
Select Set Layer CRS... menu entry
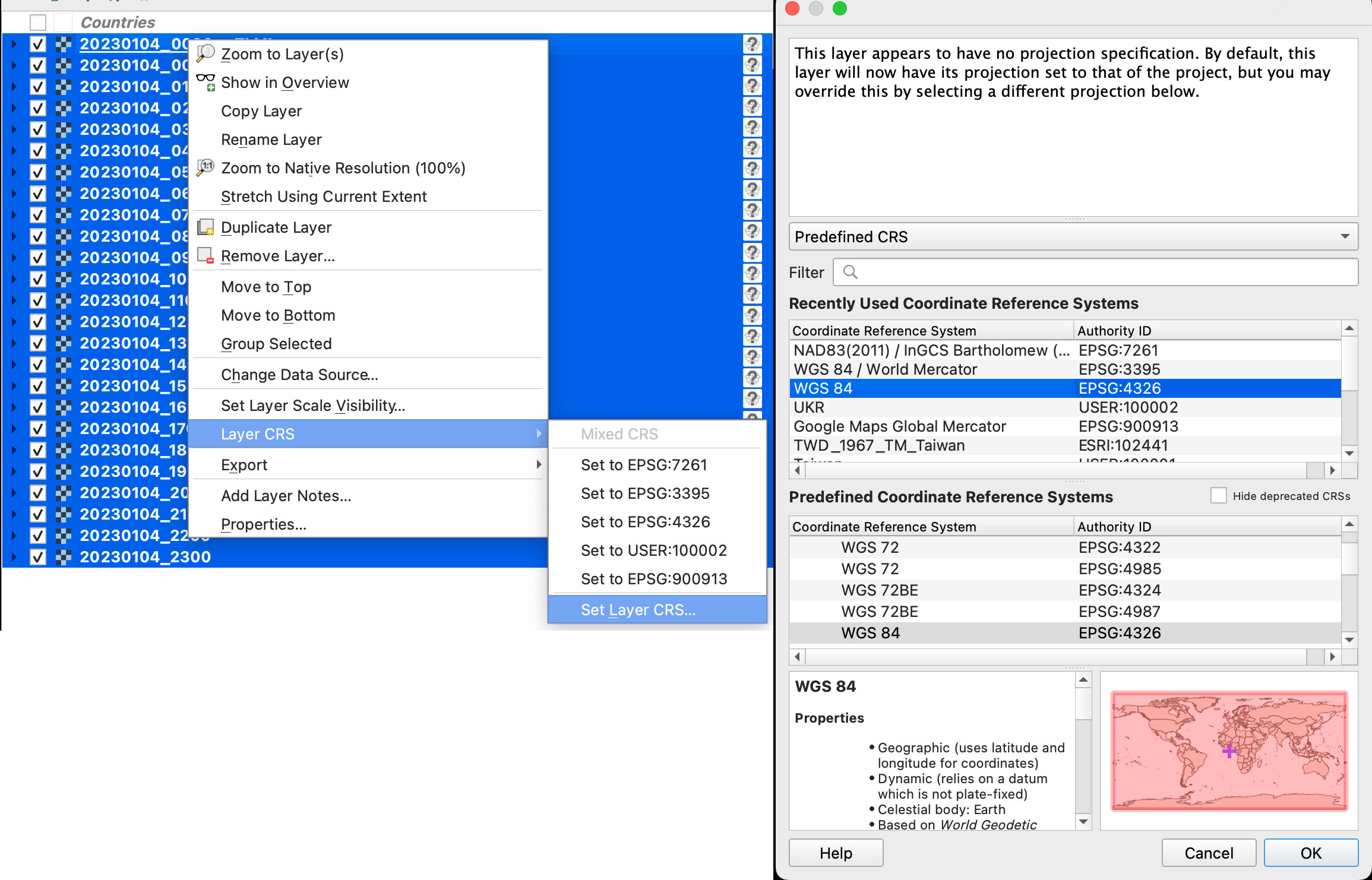pyautogui.click(x=638, y=609)
